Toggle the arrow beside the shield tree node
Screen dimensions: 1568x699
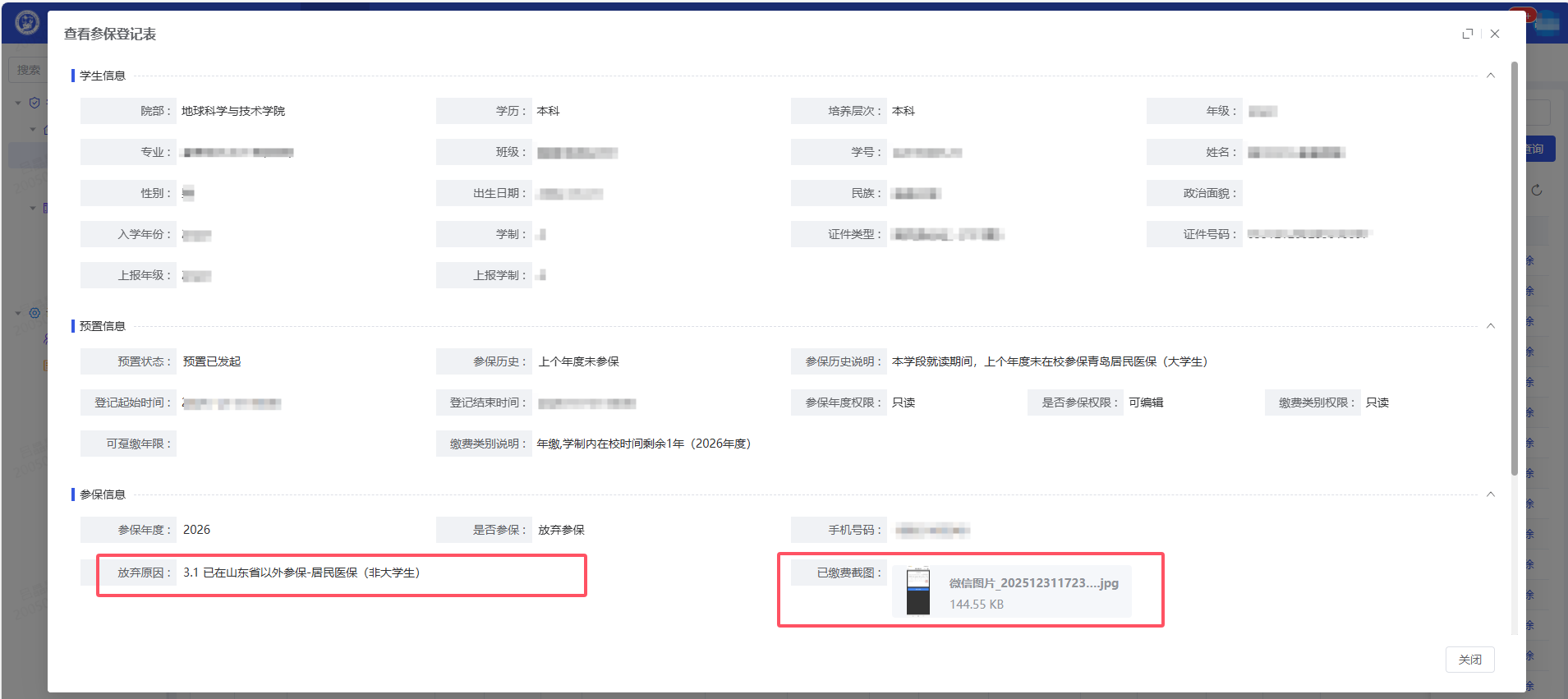click(18, 103)
